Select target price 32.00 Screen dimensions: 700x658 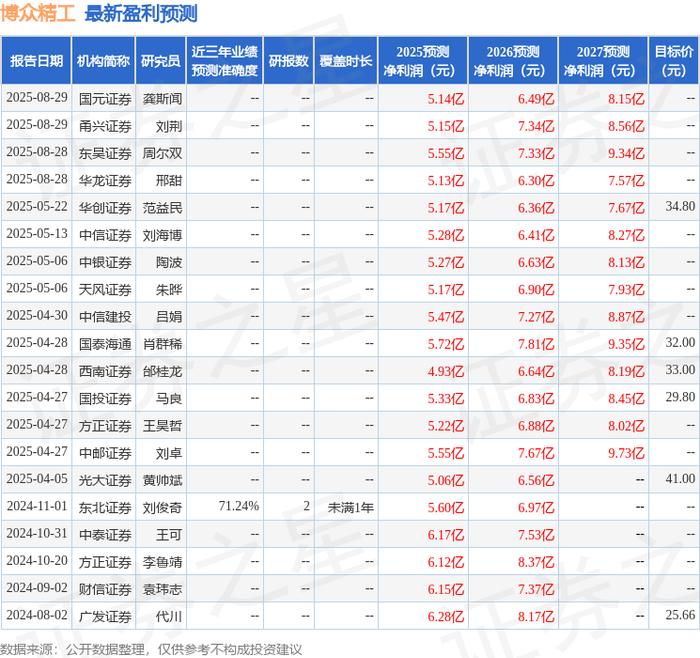pyautogui.click(x=680, y=343)
